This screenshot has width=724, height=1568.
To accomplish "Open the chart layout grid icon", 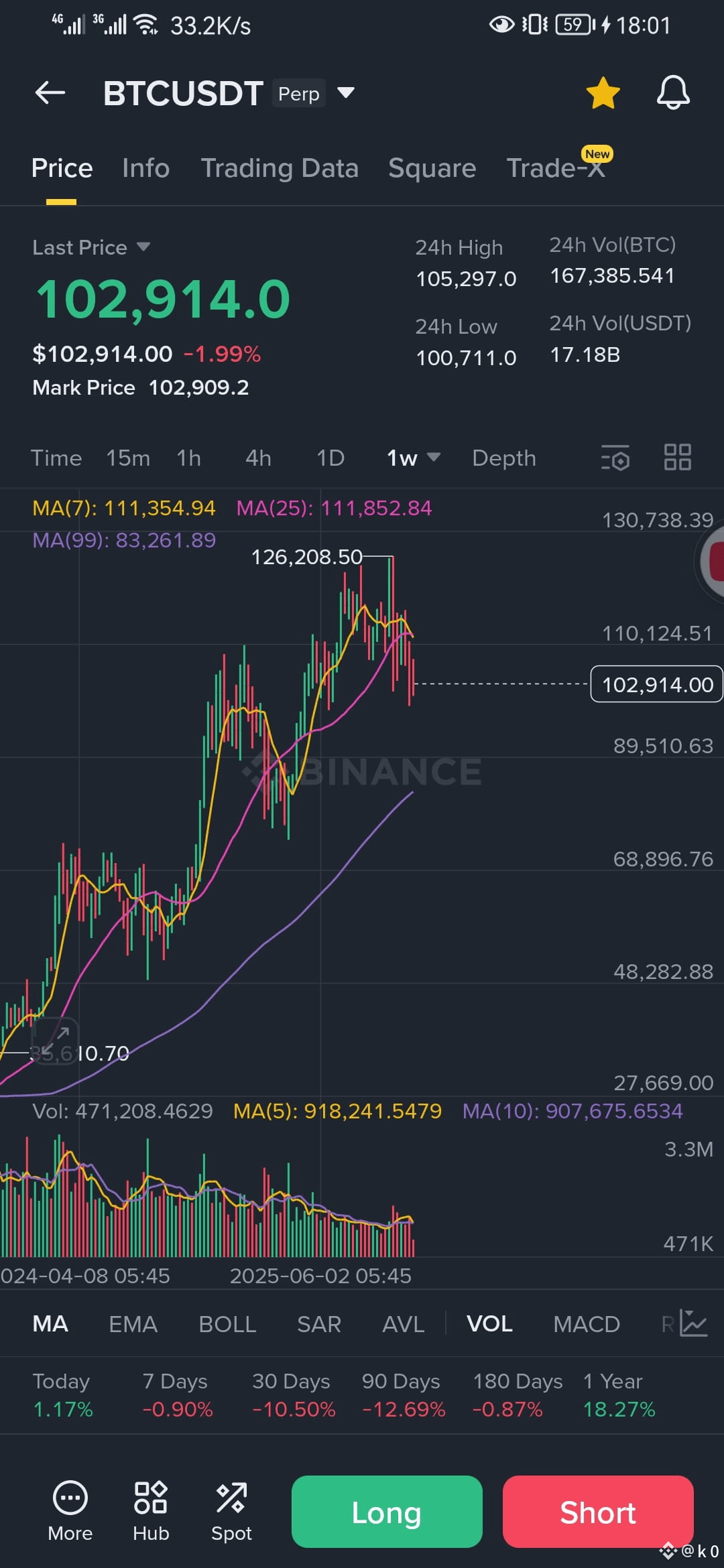I will pos(677,458).
